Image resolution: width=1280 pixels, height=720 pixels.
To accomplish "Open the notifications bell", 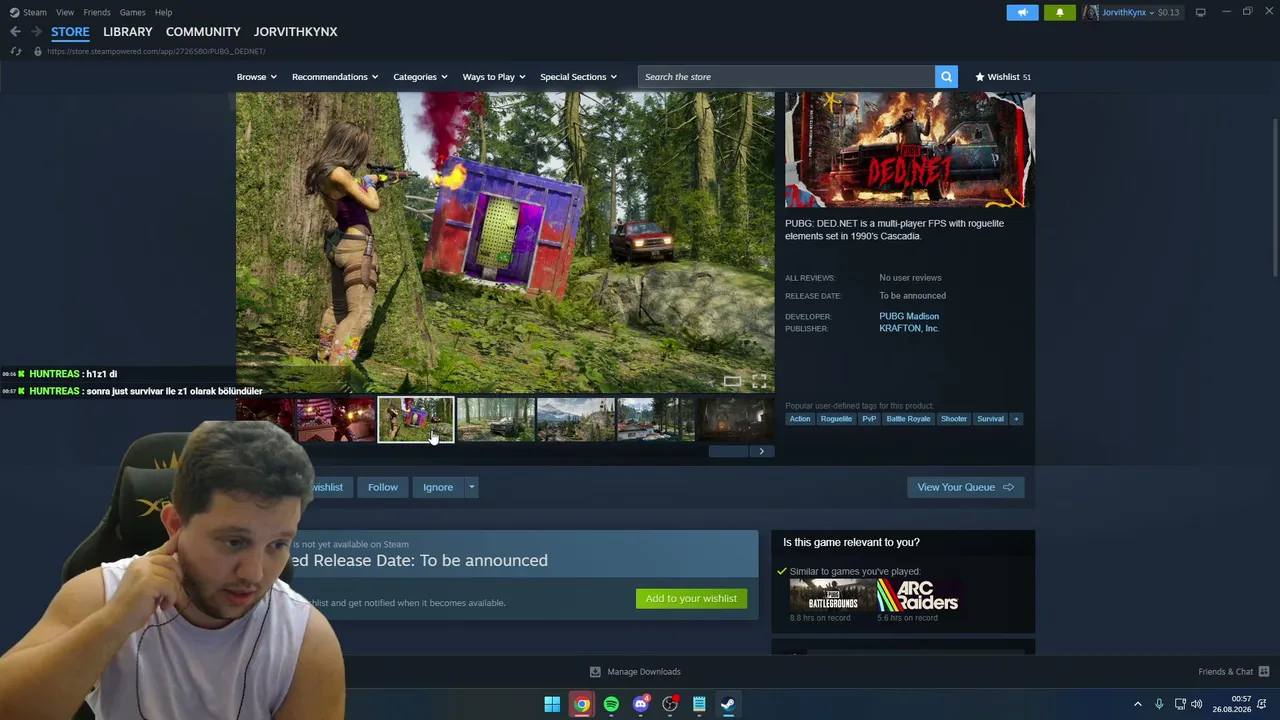I will pyautogui.click(x=1060, y=12).
